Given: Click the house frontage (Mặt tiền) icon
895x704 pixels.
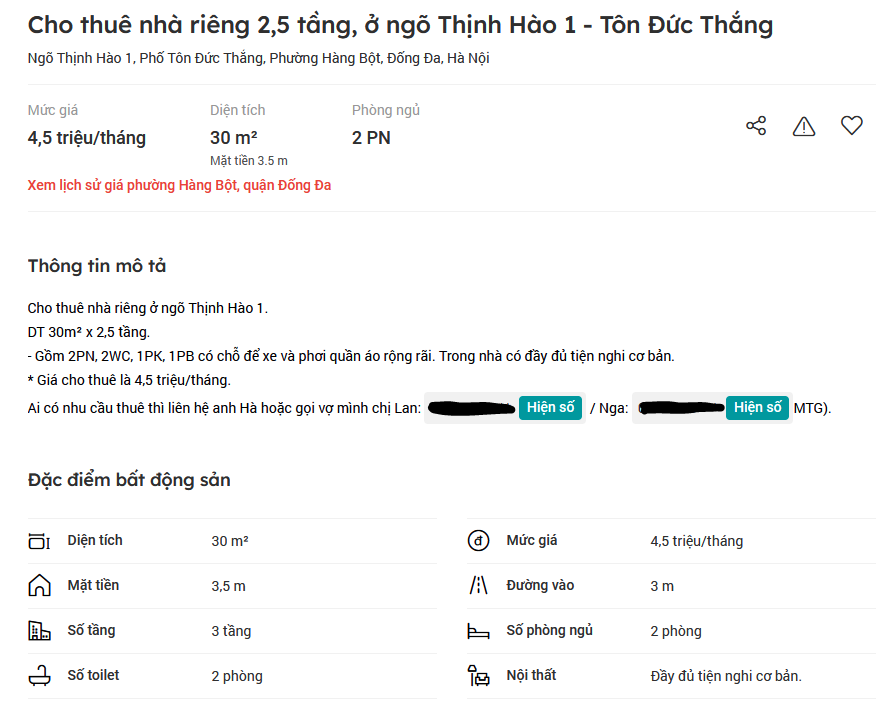Looking at the screenshot, I should coord(39,586).
